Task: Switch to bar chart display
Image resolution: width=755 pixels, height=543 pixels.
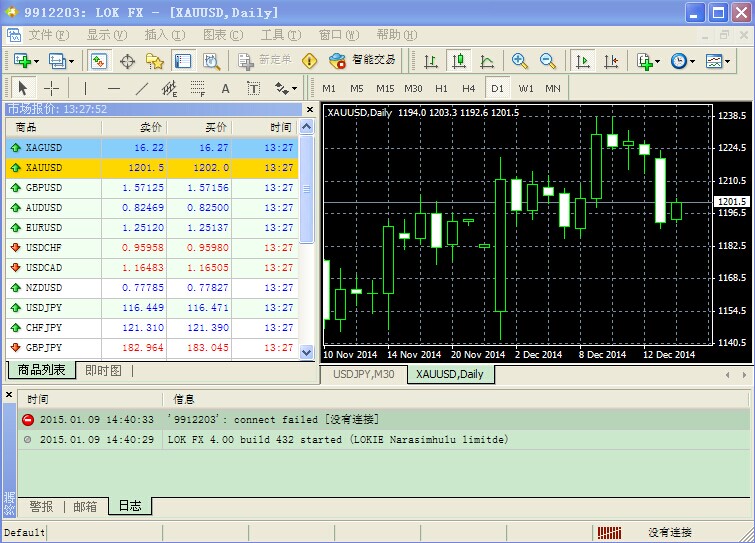Action: (x=431, y=61)
